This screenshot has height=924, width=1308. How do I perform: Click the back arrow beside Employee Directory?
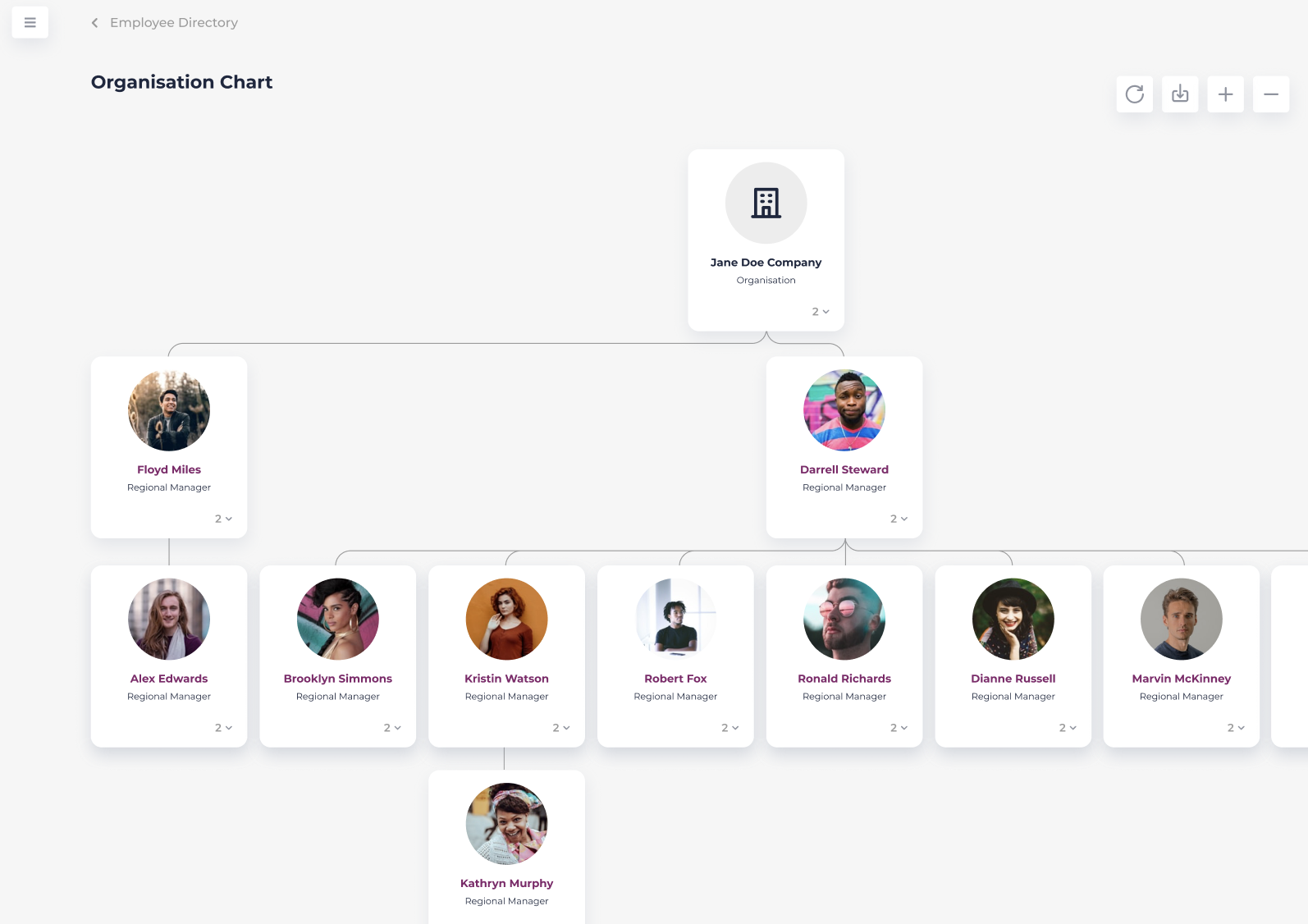[x=94, y=23]
